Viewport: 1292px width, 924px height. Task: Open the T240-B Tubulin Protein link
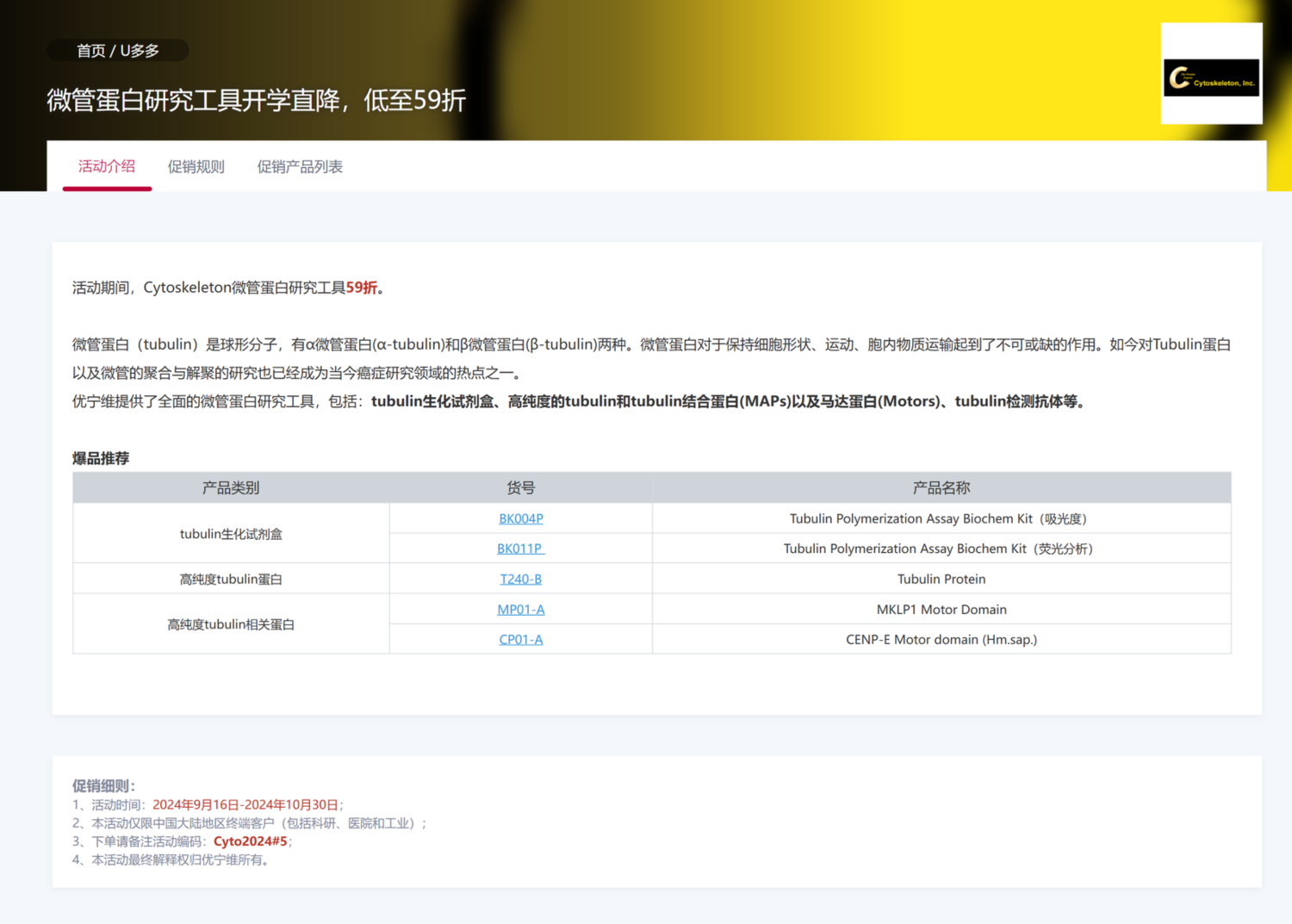point(520,579)
